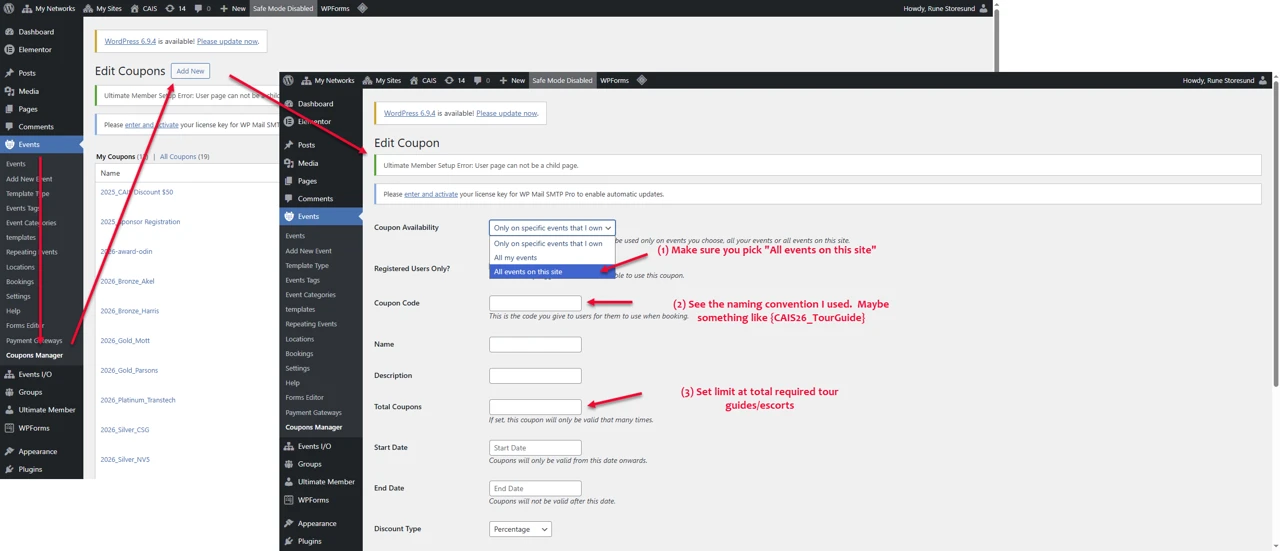Choose All my events option
This screenshot has height=551, width=1280.
552,257
